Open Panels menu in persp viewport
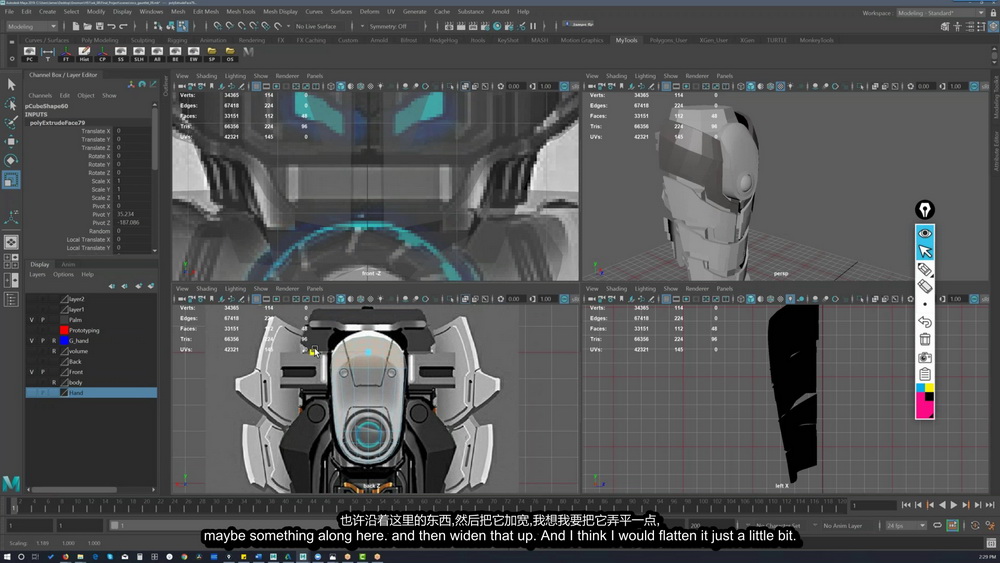 pyautogui.click(x=724, y=76)
